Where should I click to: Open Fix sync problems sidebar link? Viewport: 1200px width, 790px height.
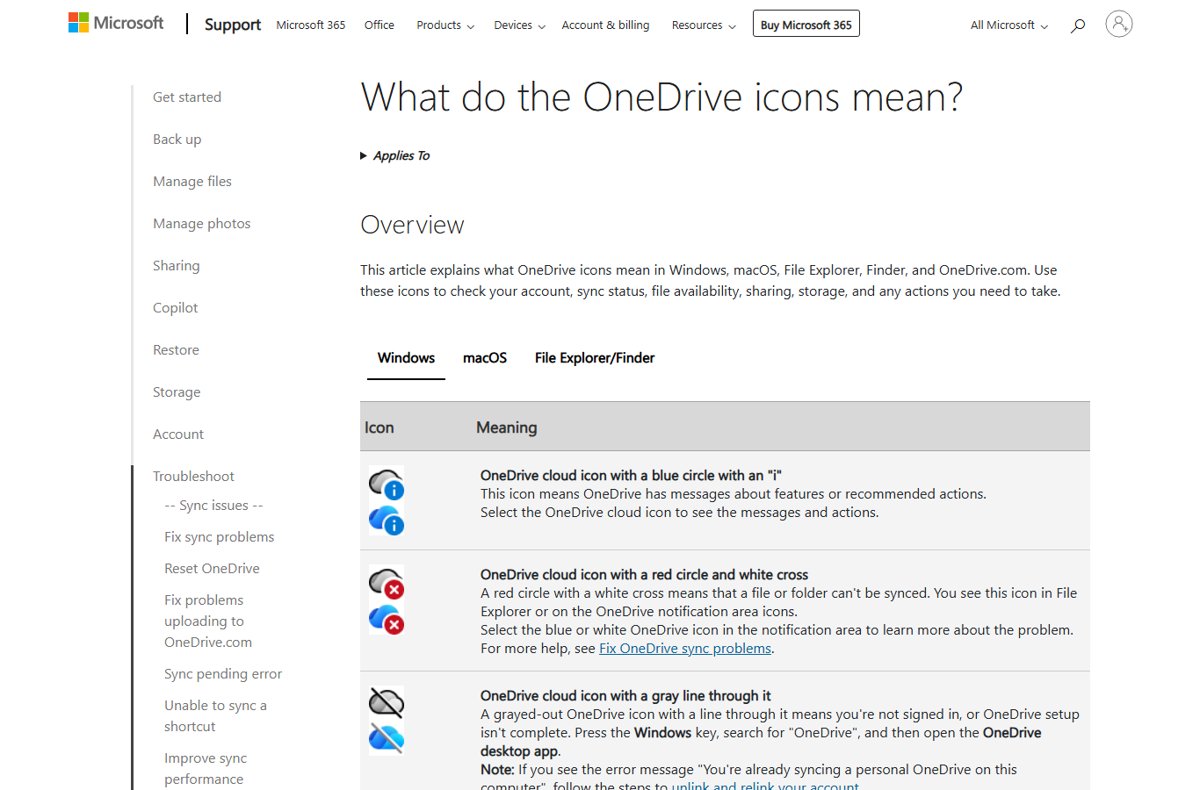coord(219,537)
